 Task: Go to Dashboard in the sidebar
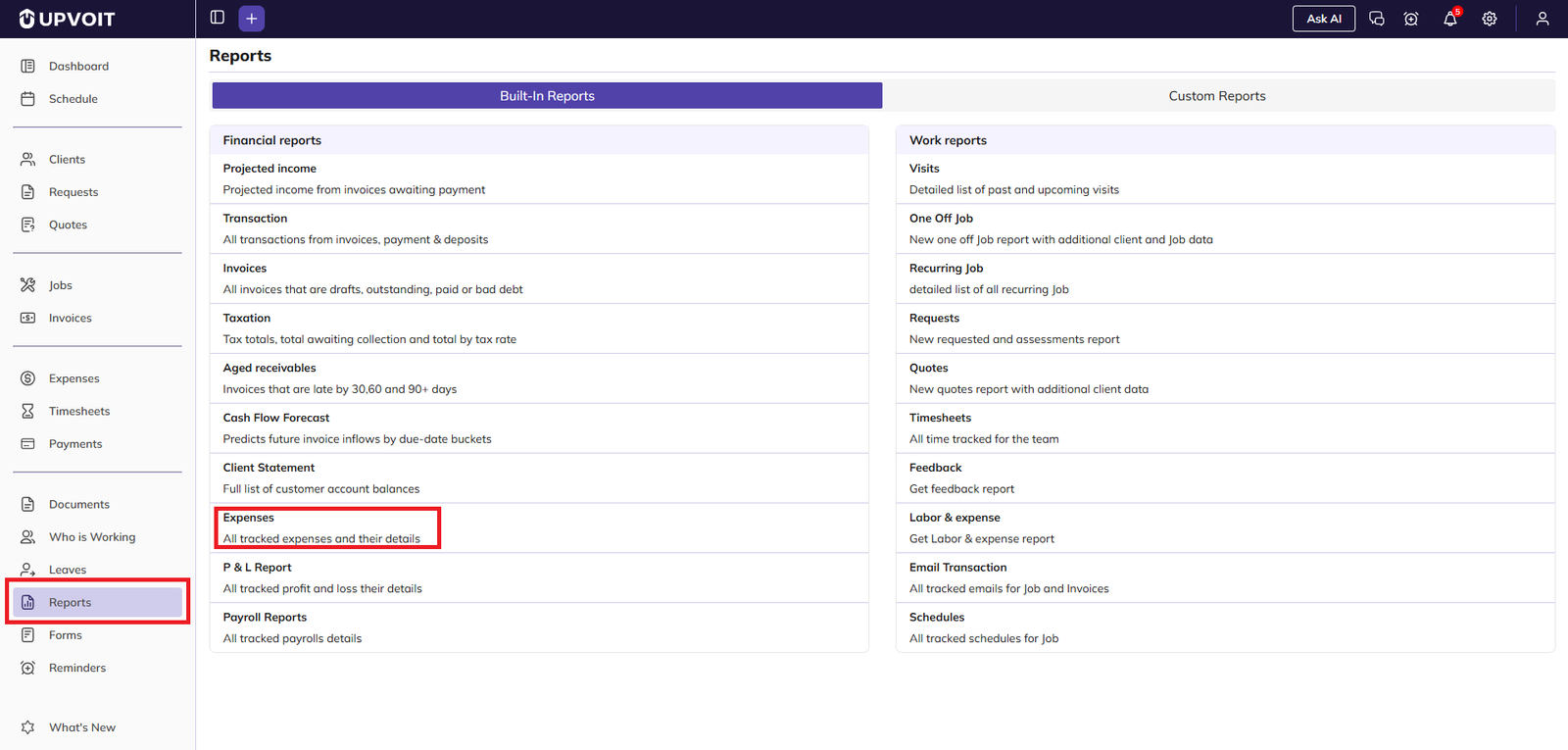[x=78, y=67]
